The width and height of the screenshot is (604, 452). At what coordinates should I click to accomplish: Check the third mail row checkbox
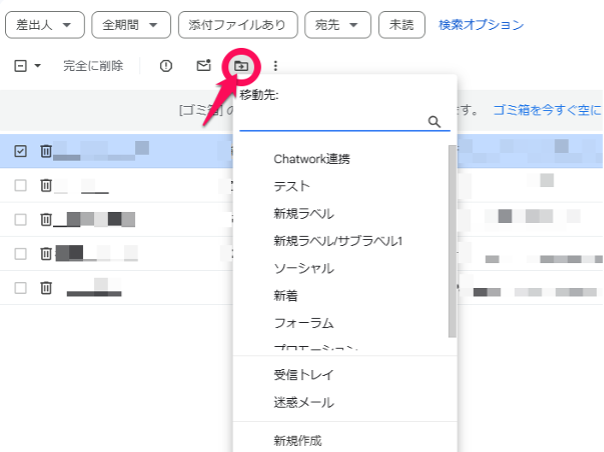pos(20,220)
